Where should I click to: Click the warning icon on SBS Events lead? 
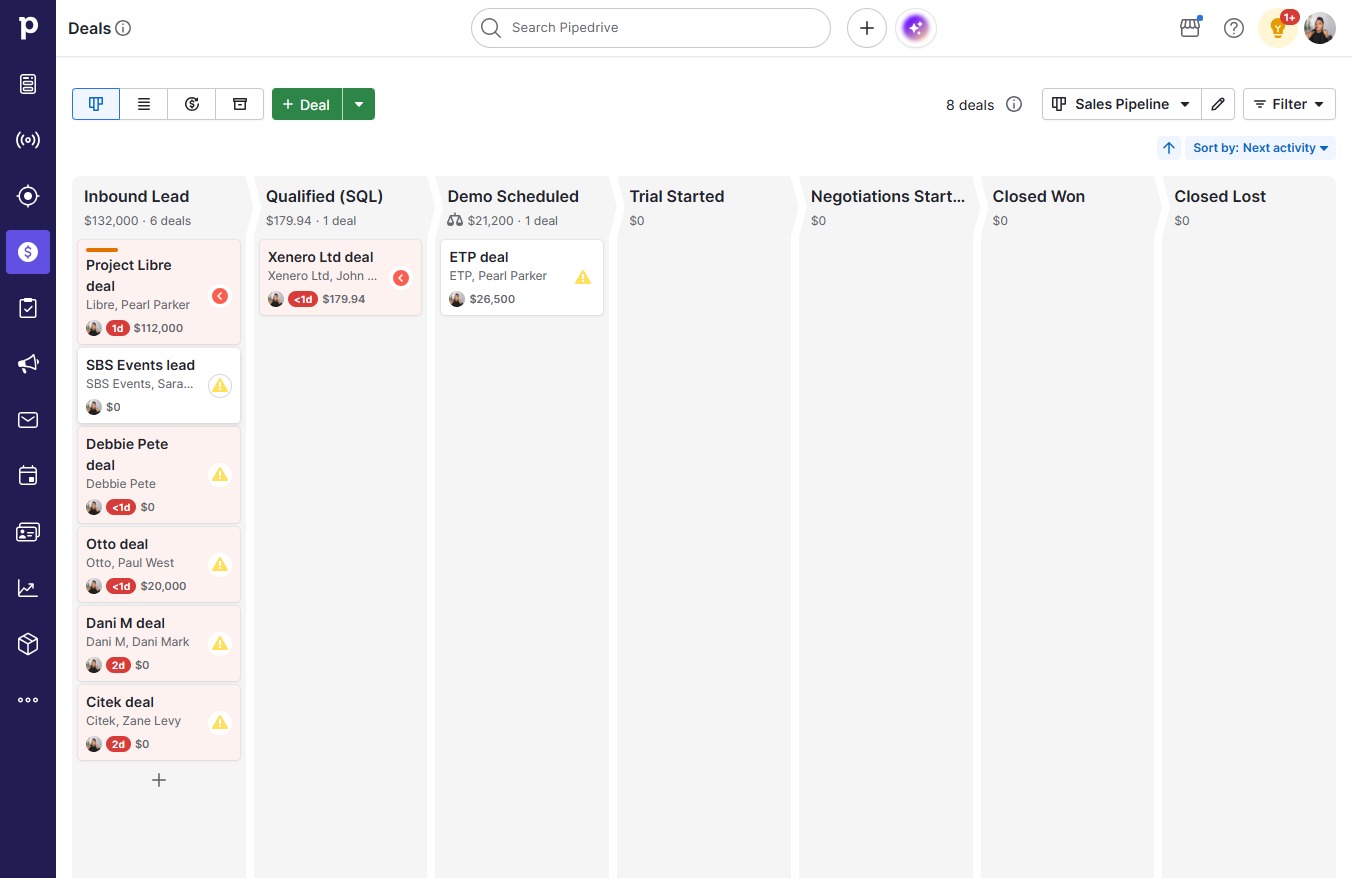[x=220, y=386]
